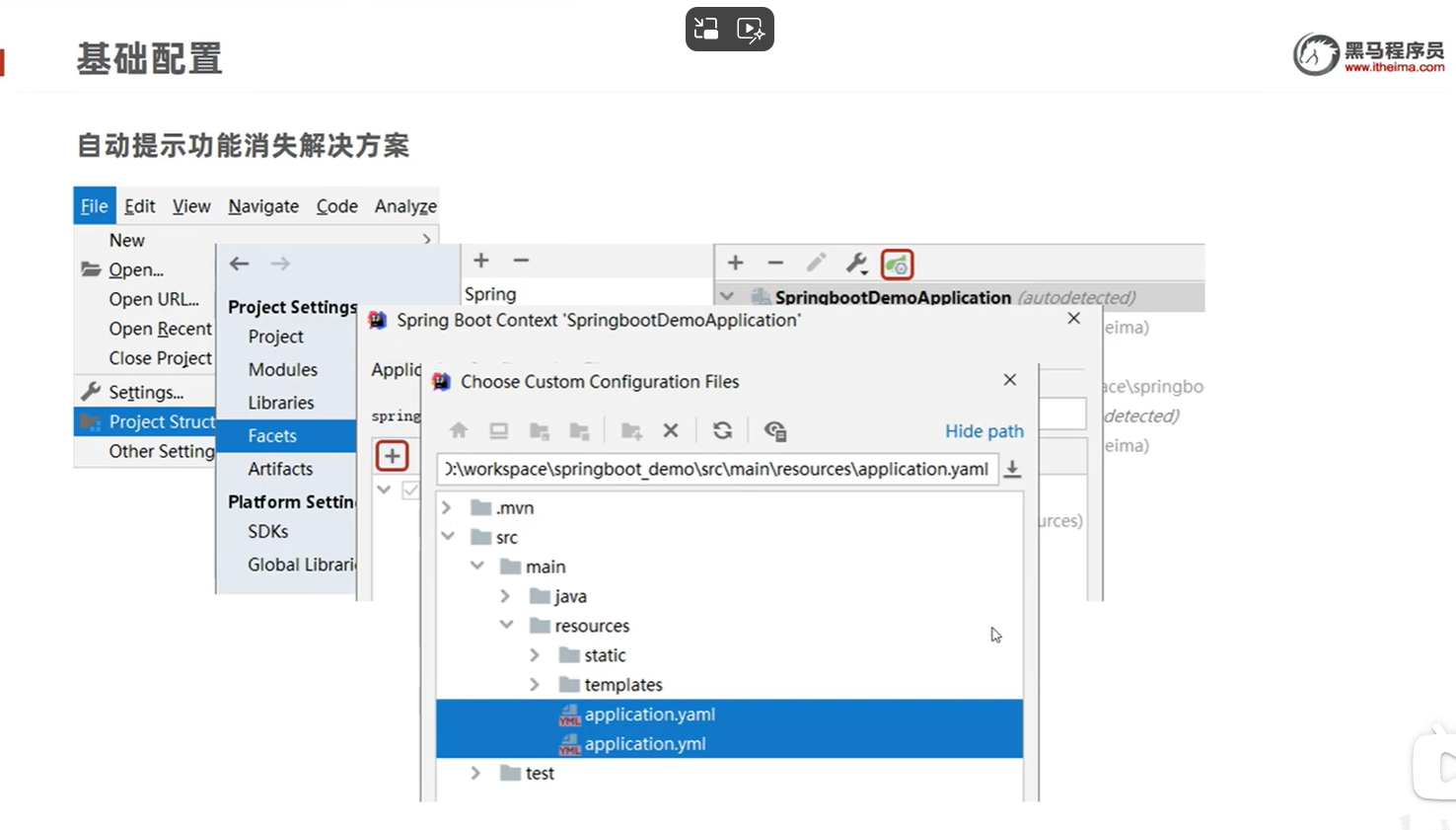
Task: Select the resources folder row
Action: pos(729,626)
